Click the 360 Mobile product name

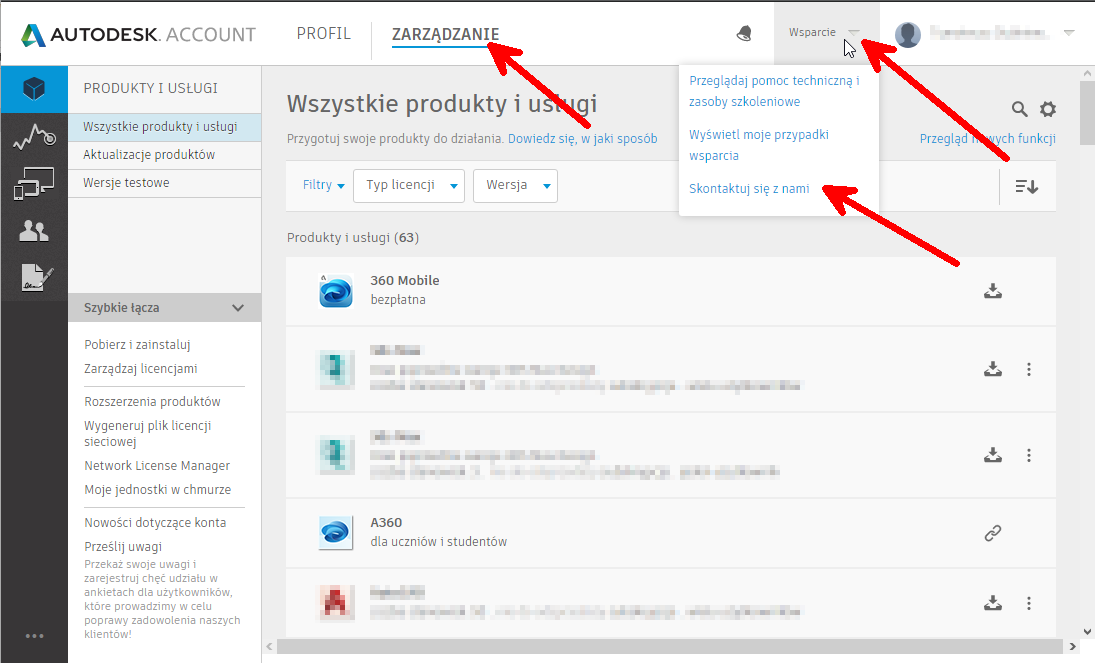pyautogui.click(x=404, y=280)
